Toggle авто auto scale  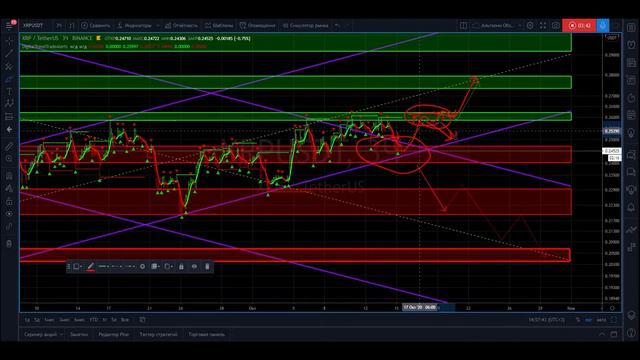click(601, 320)
